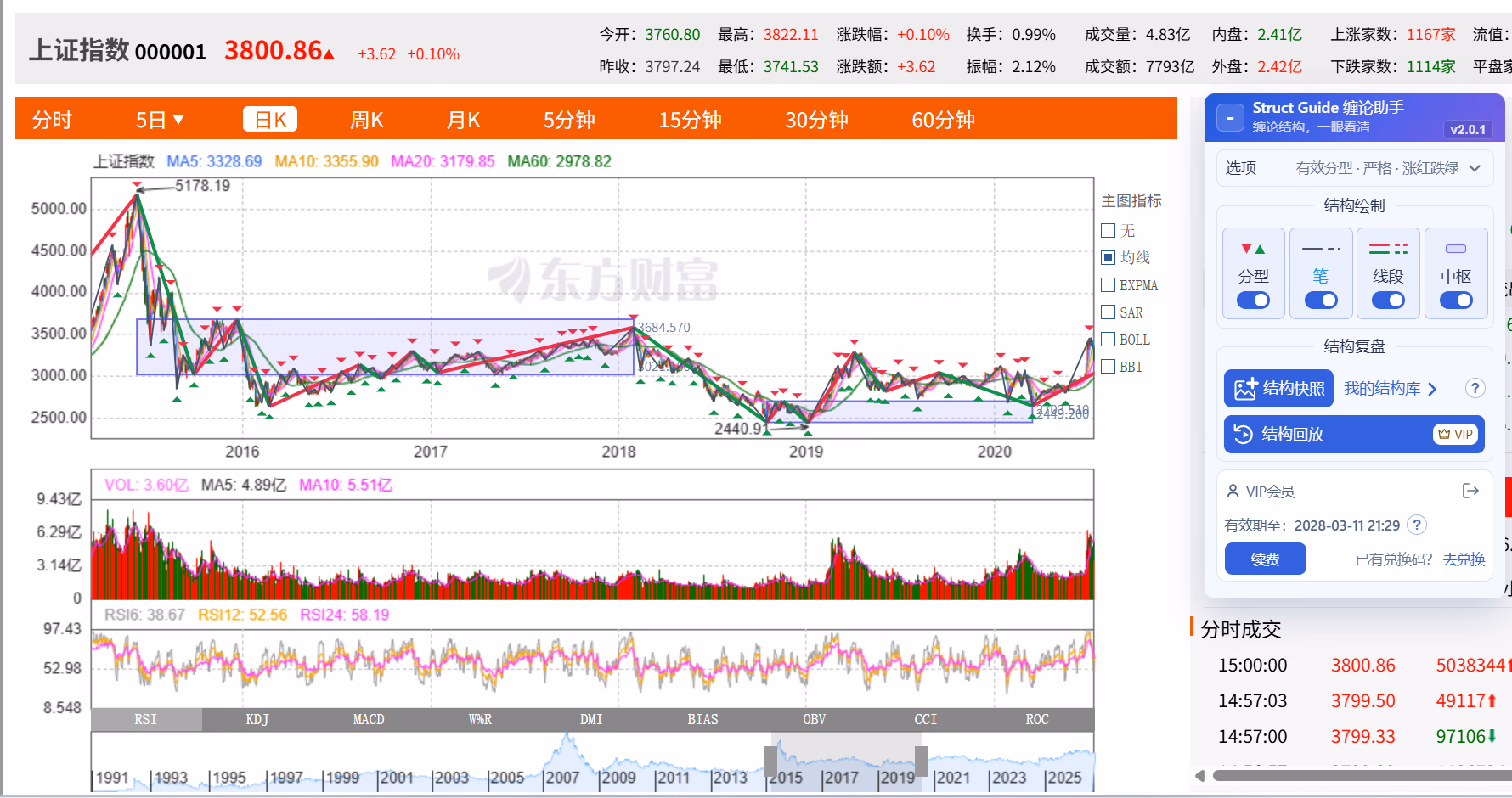Image resolution: width=1512 pixels, height=798 pixels.
Task: Click the VIP crown badge on 结构回放
Action: pyautogui.click(x=1456, y=434)
